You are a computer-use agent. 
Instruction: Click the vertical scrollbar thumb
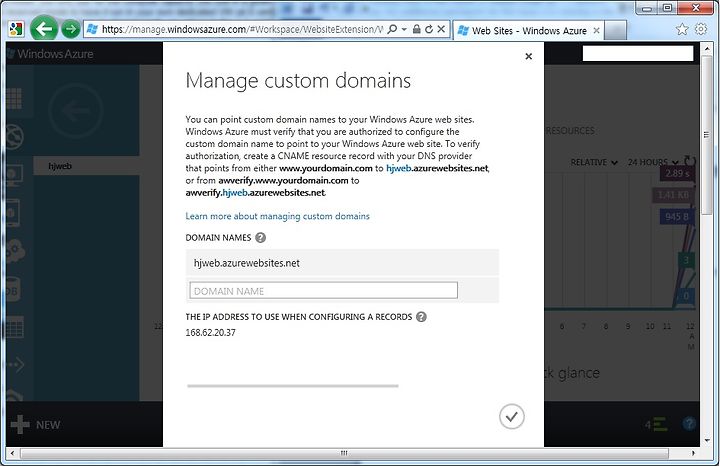pos(707,134)
